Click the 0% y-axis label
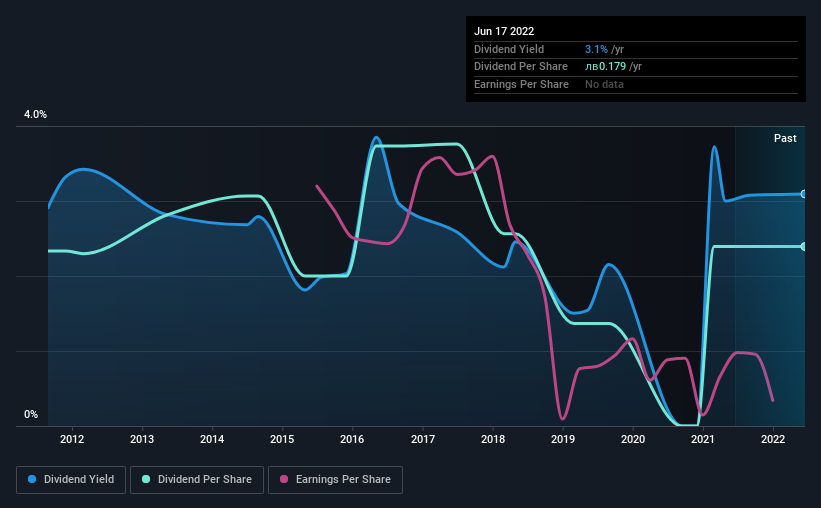The image size is (821, 508). tap(31, 414)
